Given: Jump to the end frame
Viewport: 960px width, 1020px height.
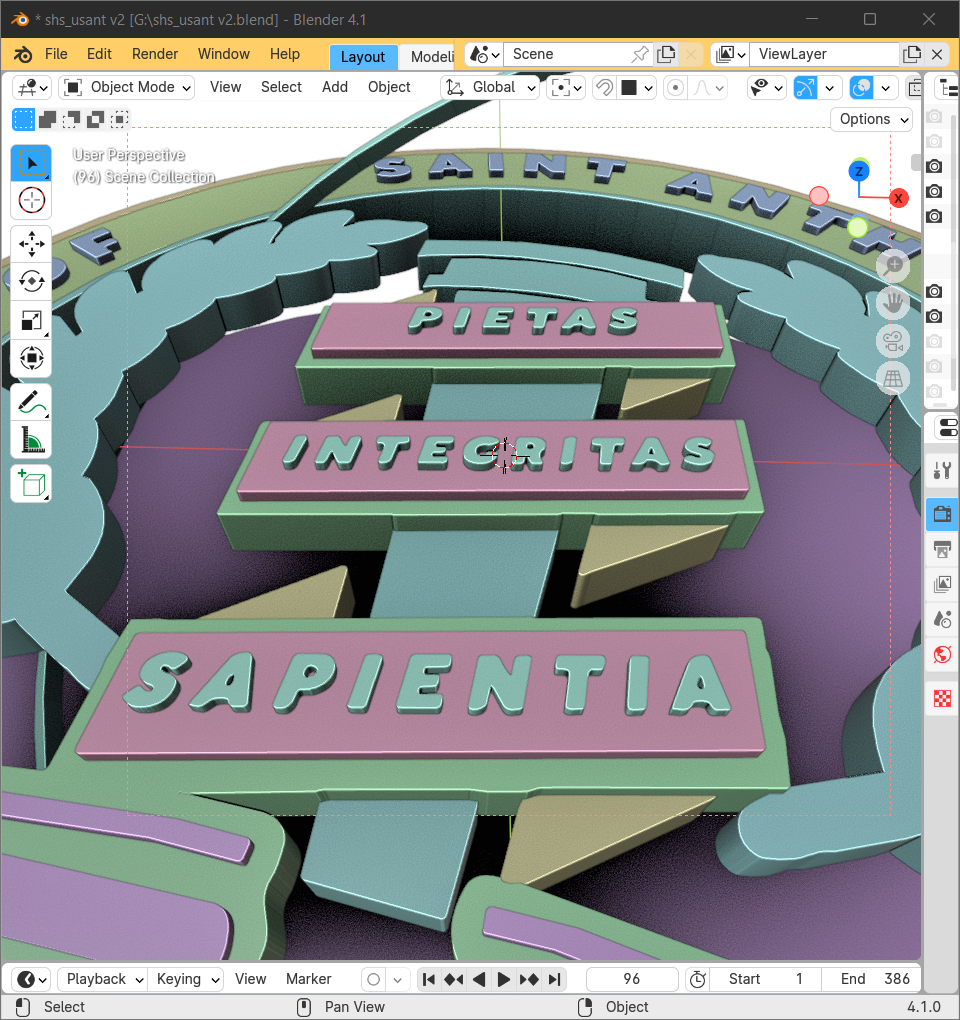Looking at the screenshot, I should click(554, 979).
